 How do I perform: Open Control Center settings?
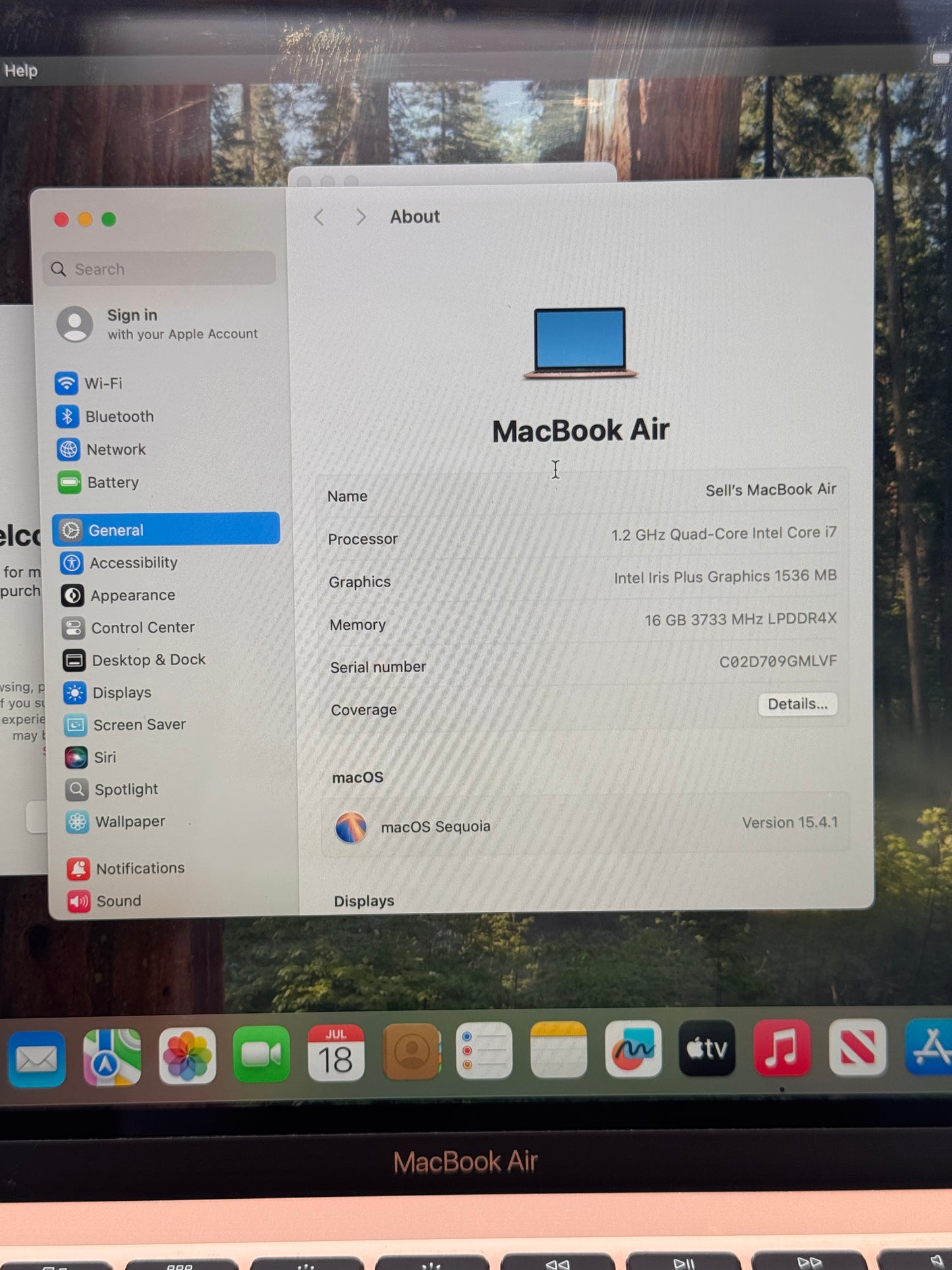pos(128,628)
